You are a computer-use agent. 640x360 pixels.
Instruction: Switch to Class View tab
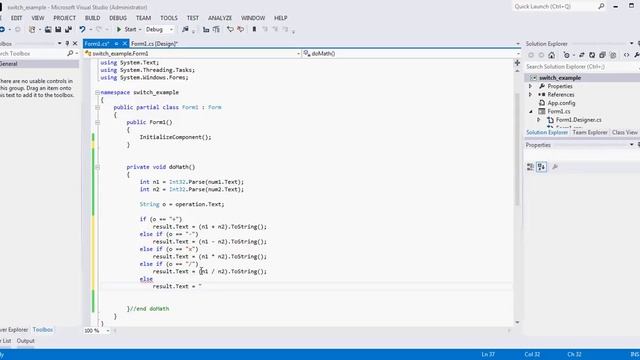coord(625,132)
